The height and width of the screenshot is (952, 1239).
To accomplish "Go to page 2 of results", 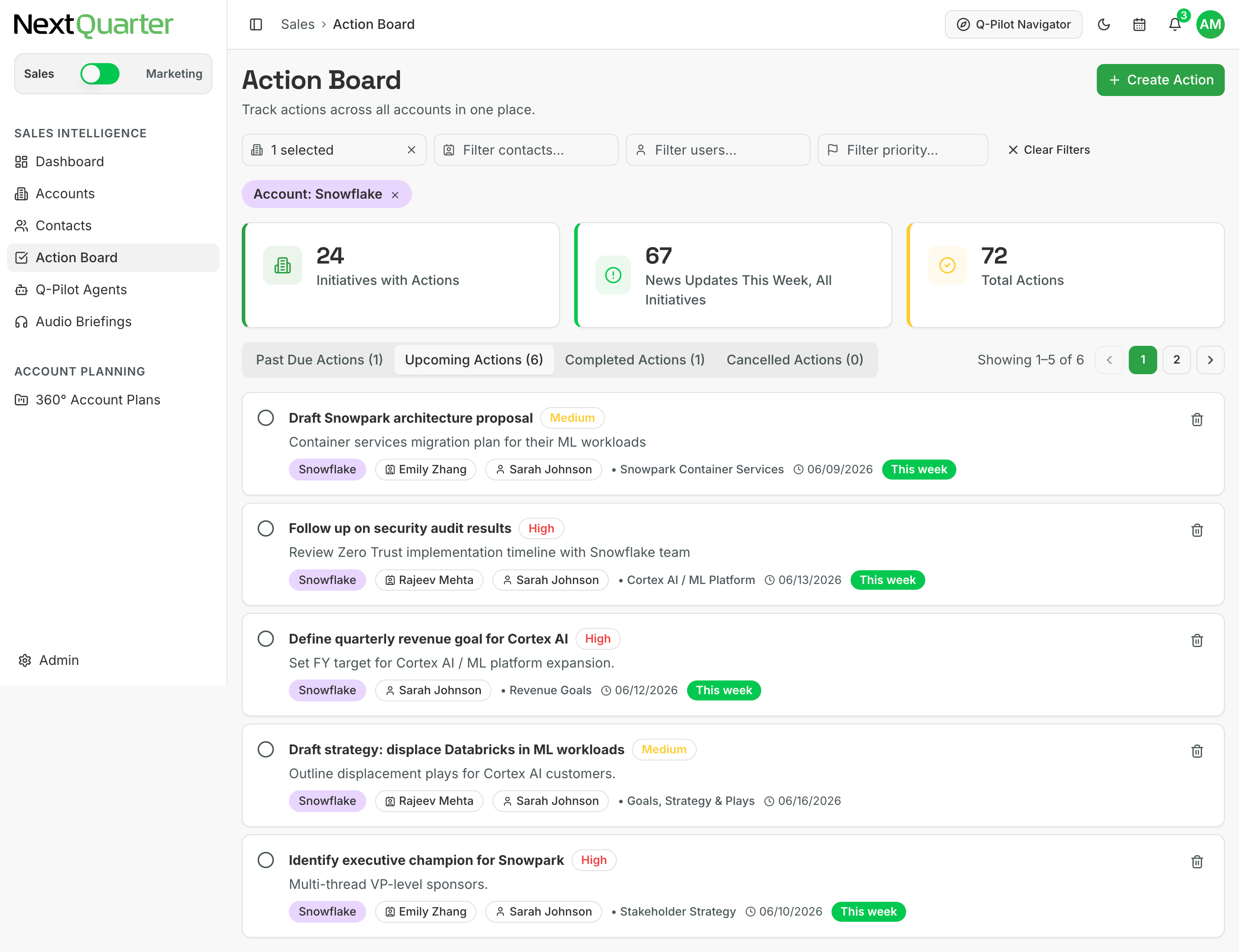I will tap(1177, 360).
